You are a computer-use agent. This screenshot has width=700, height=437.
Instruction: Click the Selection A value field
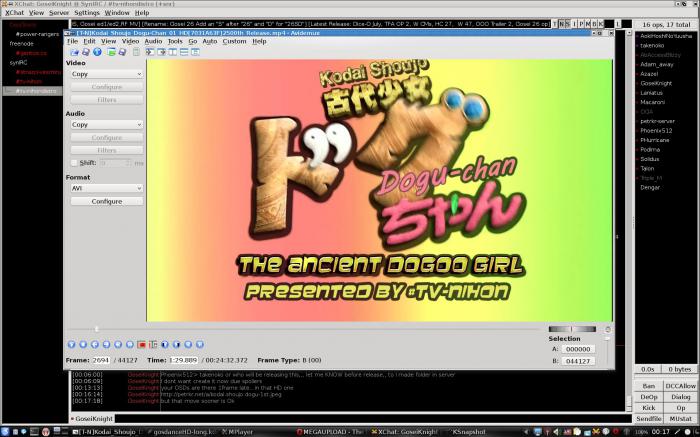click(578, 349)
